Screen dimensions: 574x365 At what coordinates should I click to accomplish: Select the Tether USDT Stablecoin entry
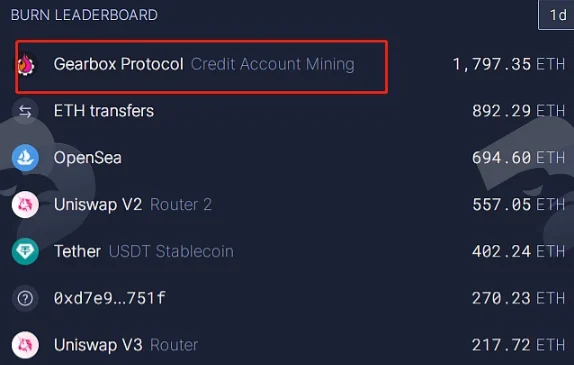click(144, 252)
